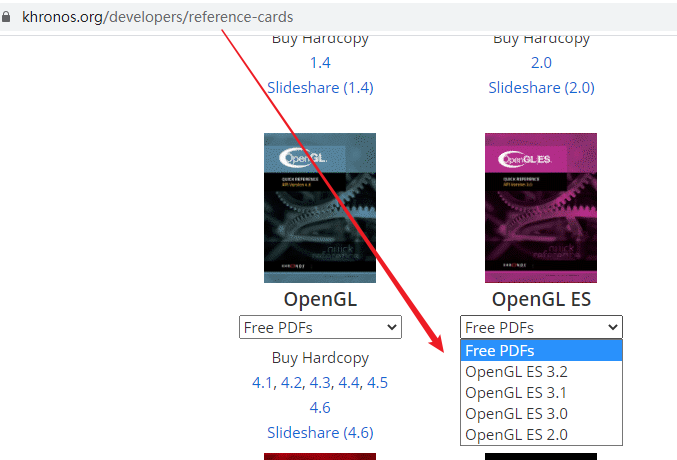
Task: Open the 2.0 reference card link
Action: [541, 63]
